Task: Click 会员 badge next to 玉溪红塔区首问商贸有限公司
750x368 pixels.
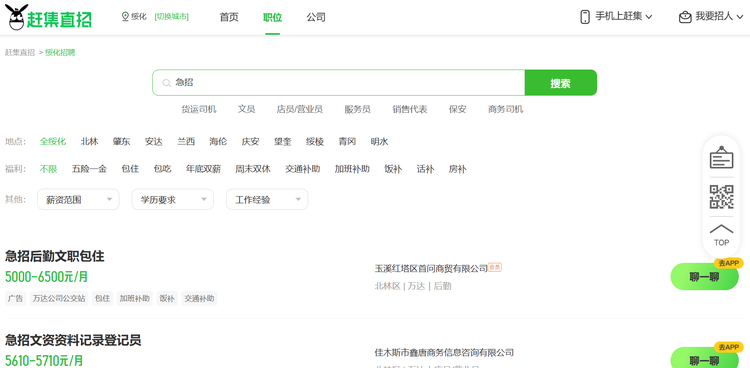Action: point(495,268)
